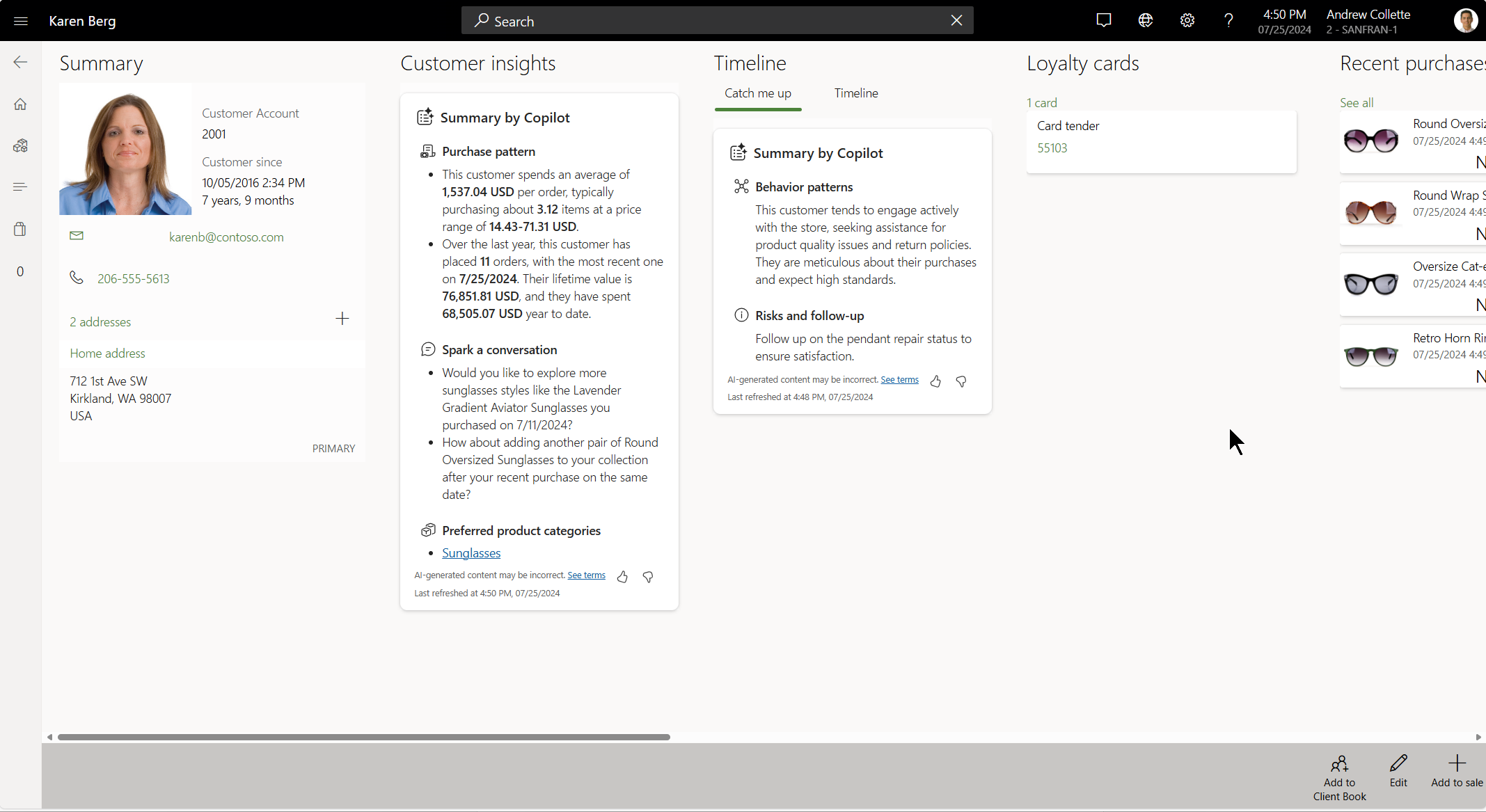This screenshot has height=812, width=1486.
Task: Click the thumbs down on Timeline summary
Action: 960,380
